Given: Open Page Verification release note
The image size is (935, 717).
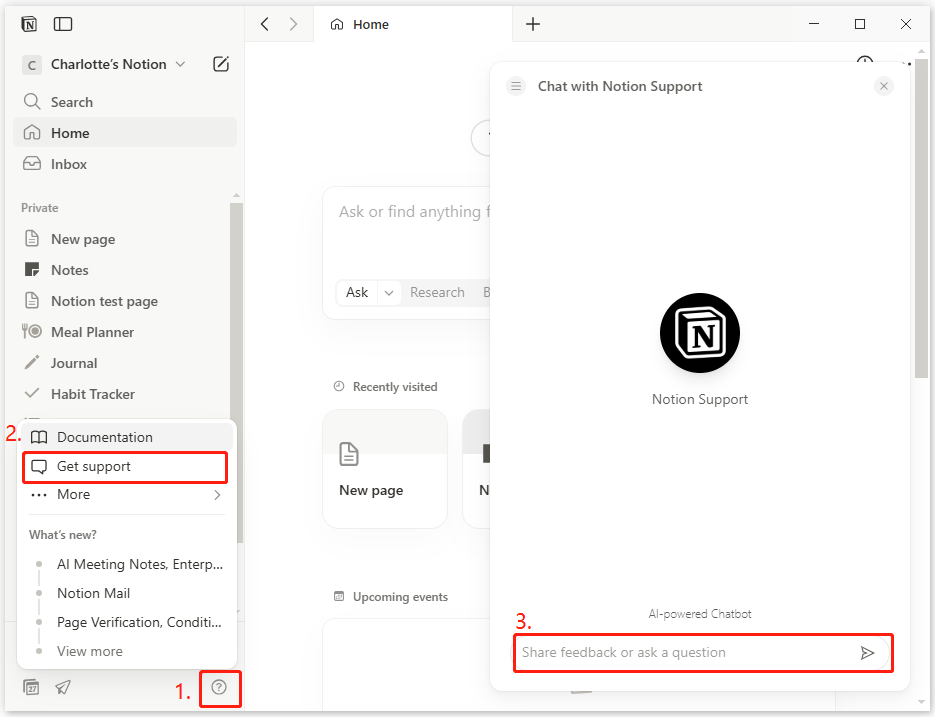Looking at the screenshot, I should point(139,622).
